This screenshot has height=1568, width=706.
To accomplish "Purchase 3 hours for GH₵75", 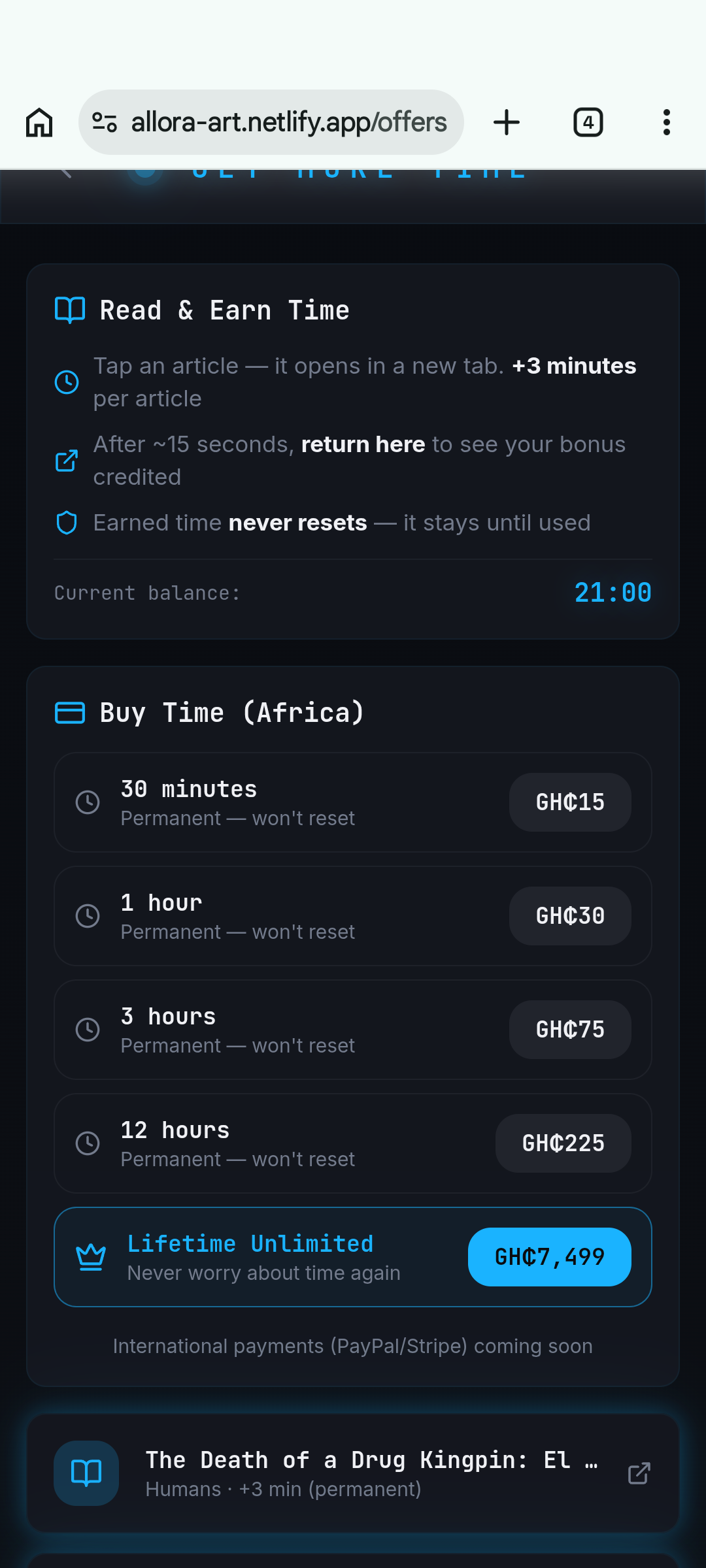I will 570,1030.
